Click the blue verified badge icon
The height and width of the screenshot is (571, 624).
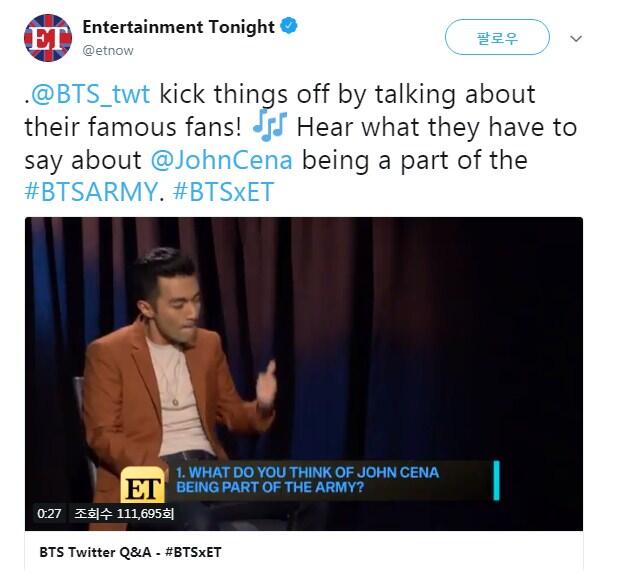click(x=289, y=26)
